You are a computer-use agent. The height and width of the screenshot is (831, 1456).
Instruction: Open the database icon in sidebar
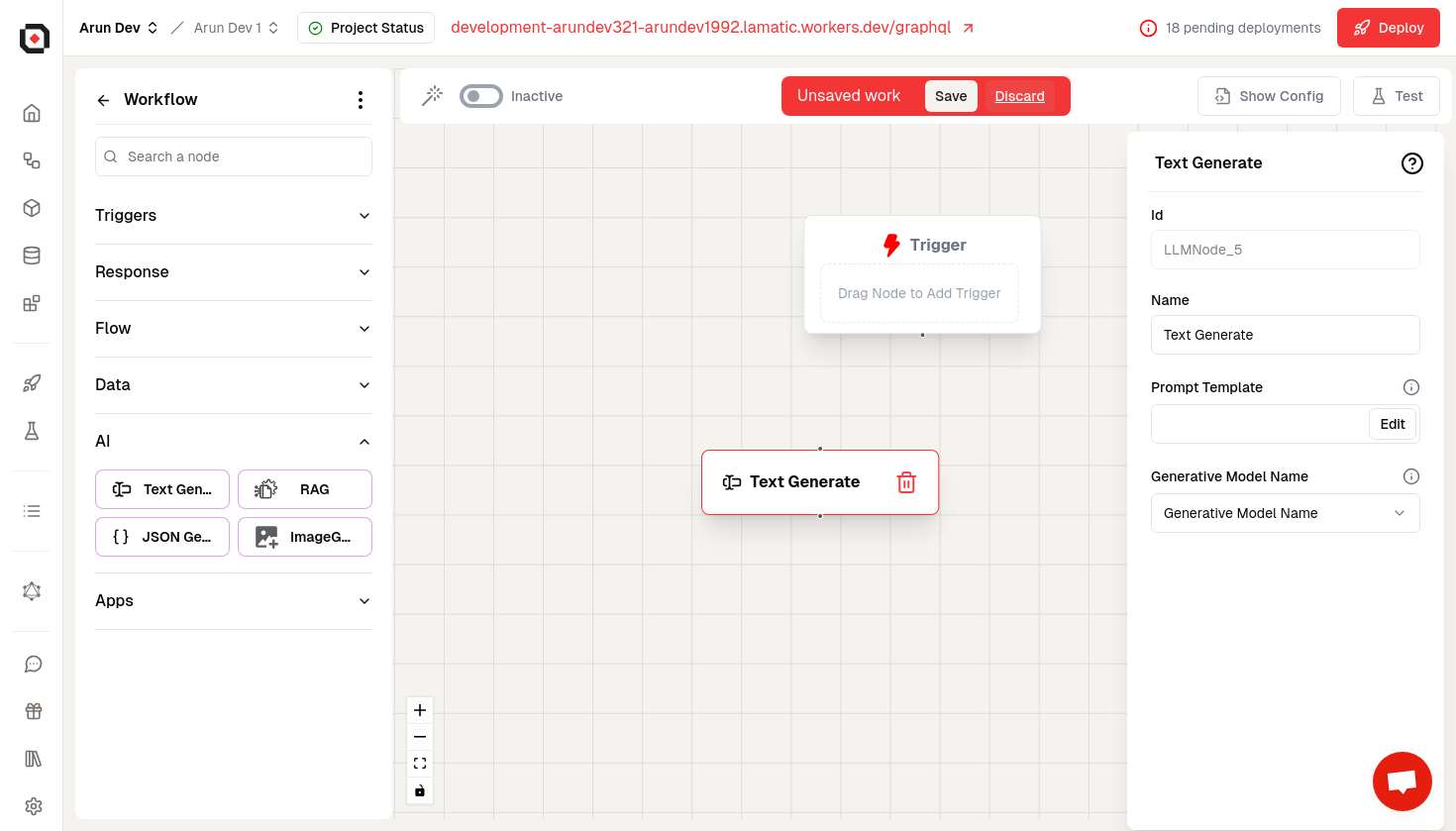[x=32, y=256]
